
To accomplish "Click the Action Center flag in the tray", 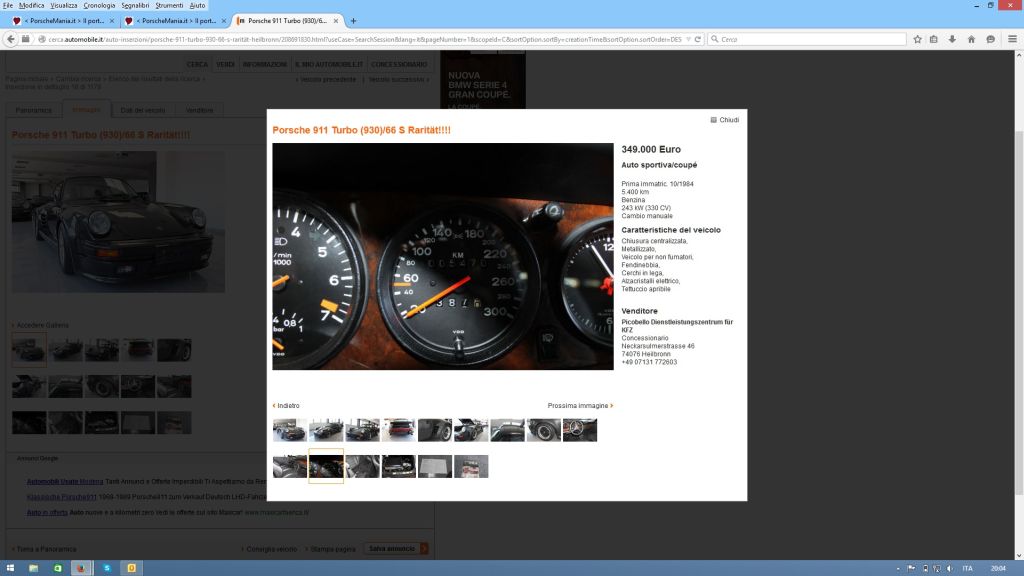I will tap(911, 568).
